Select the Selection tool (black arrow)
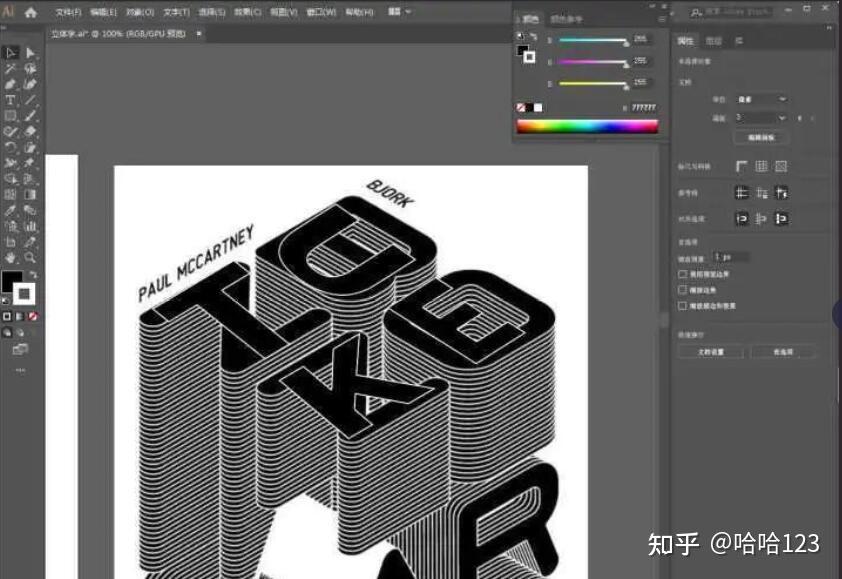 pyautogui.click(x=11, y=53)
